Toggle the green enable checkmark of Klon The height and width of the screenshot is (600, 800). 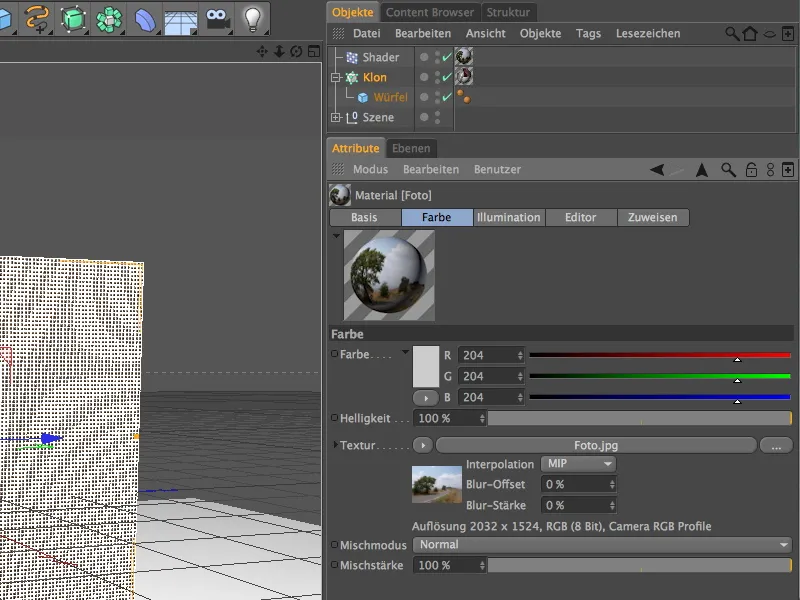click(x=446, y=77)
